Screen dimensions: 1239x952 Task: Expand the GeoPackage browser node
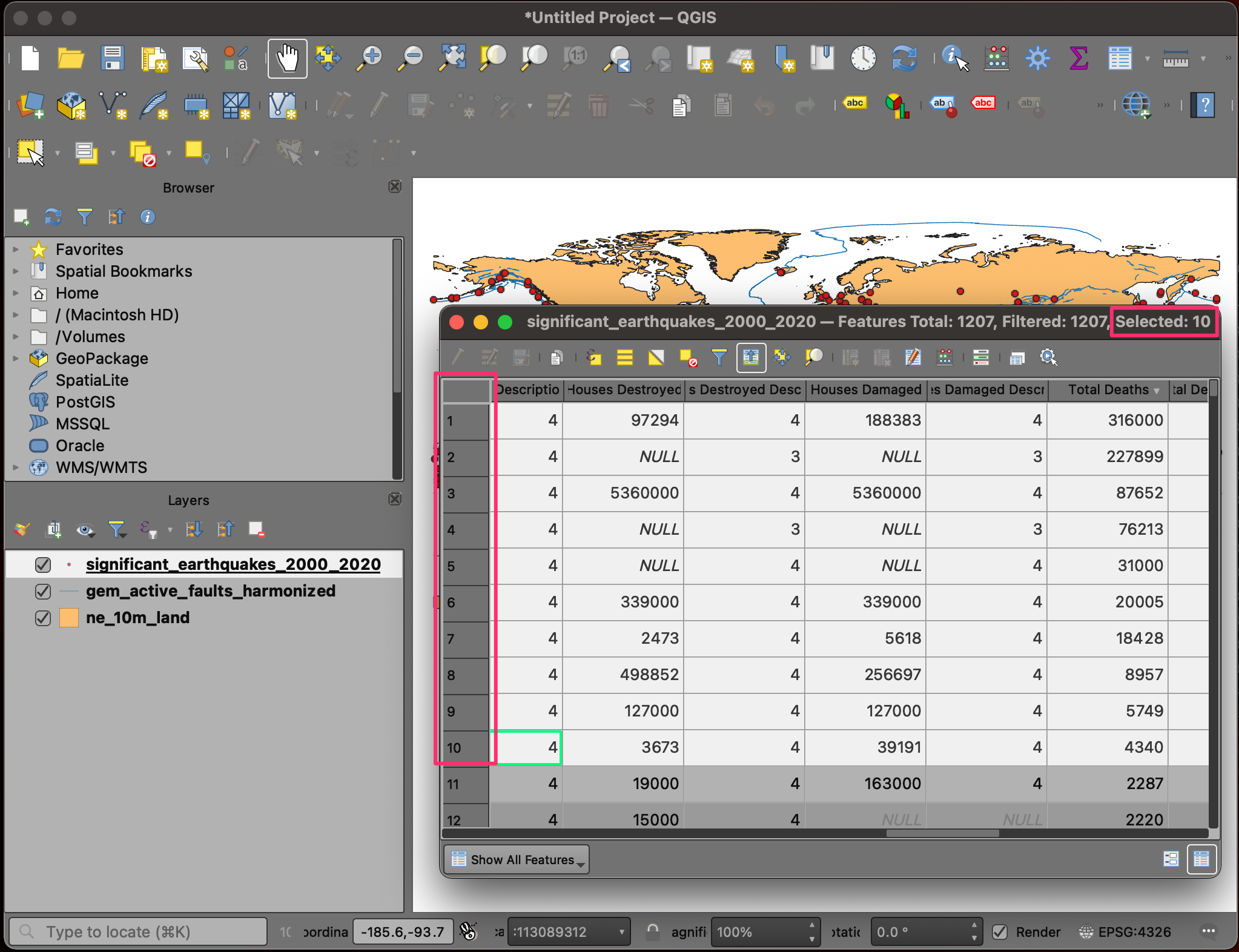click(16, 359)
